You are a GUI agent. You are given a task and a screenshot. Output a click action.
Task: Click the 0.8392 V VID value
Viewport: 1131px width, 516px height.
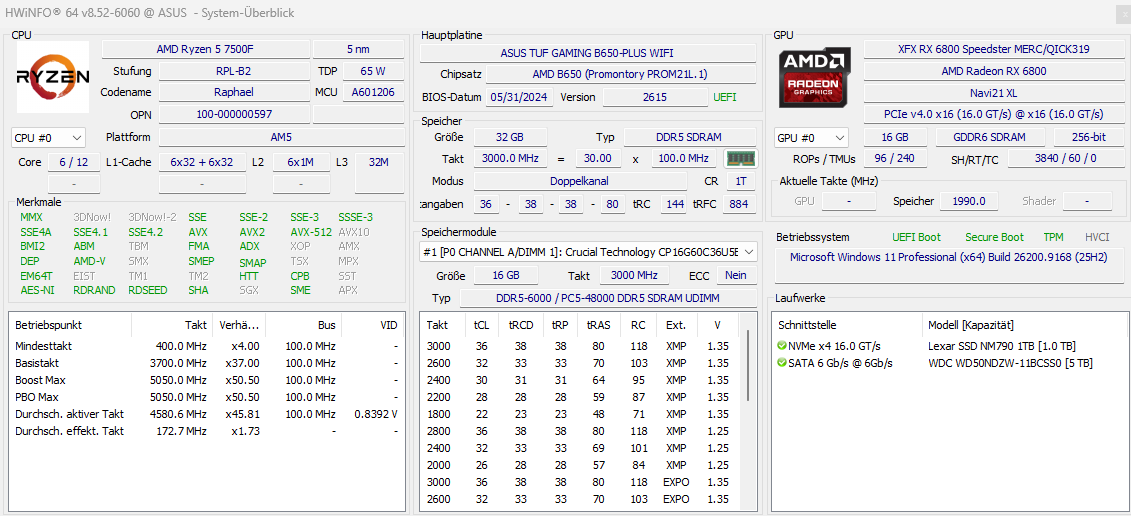[376, 414]
